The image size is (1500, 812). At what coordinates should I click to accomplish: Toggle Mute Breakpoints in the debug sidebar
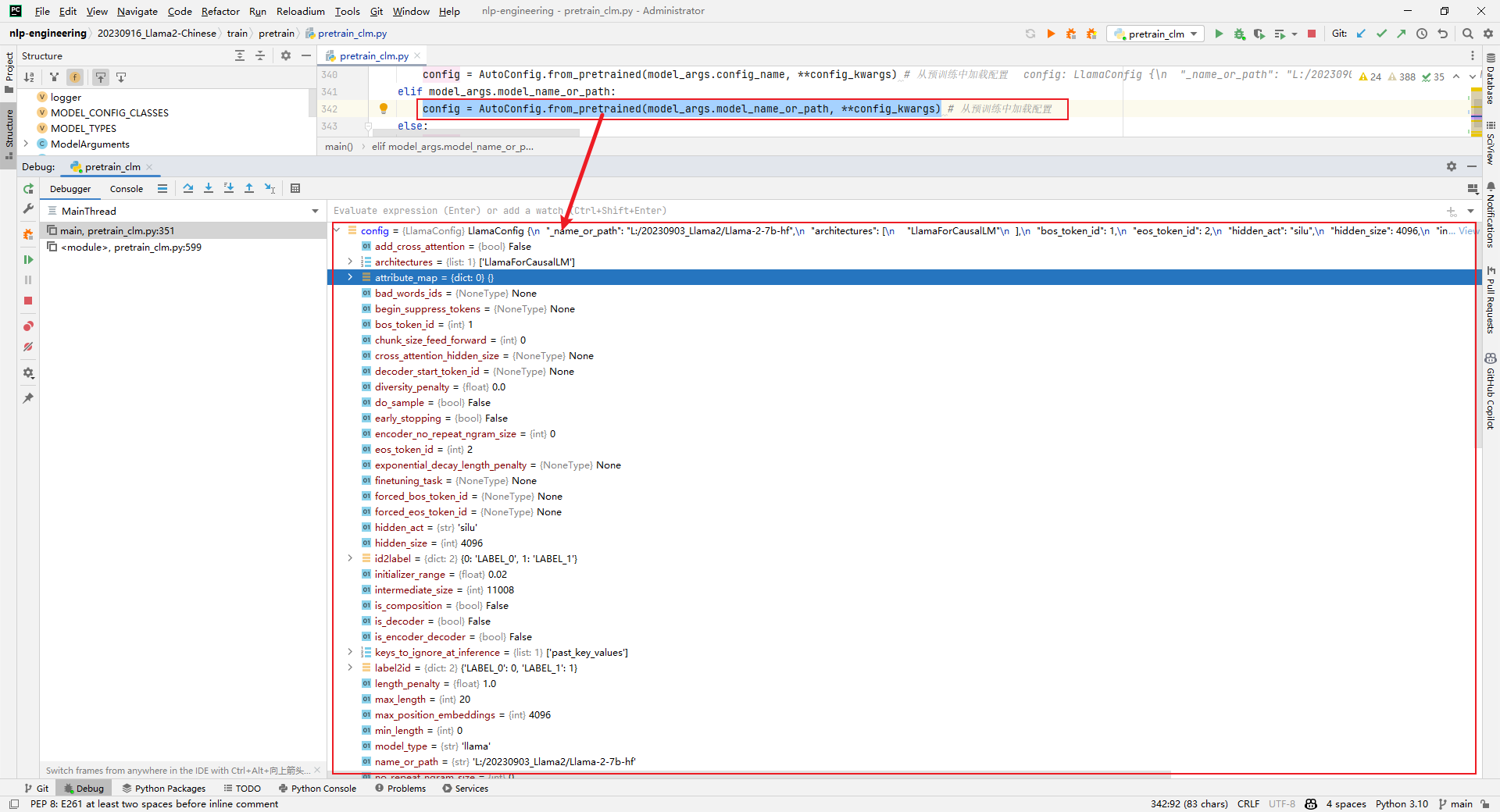(x=28, y=347)
